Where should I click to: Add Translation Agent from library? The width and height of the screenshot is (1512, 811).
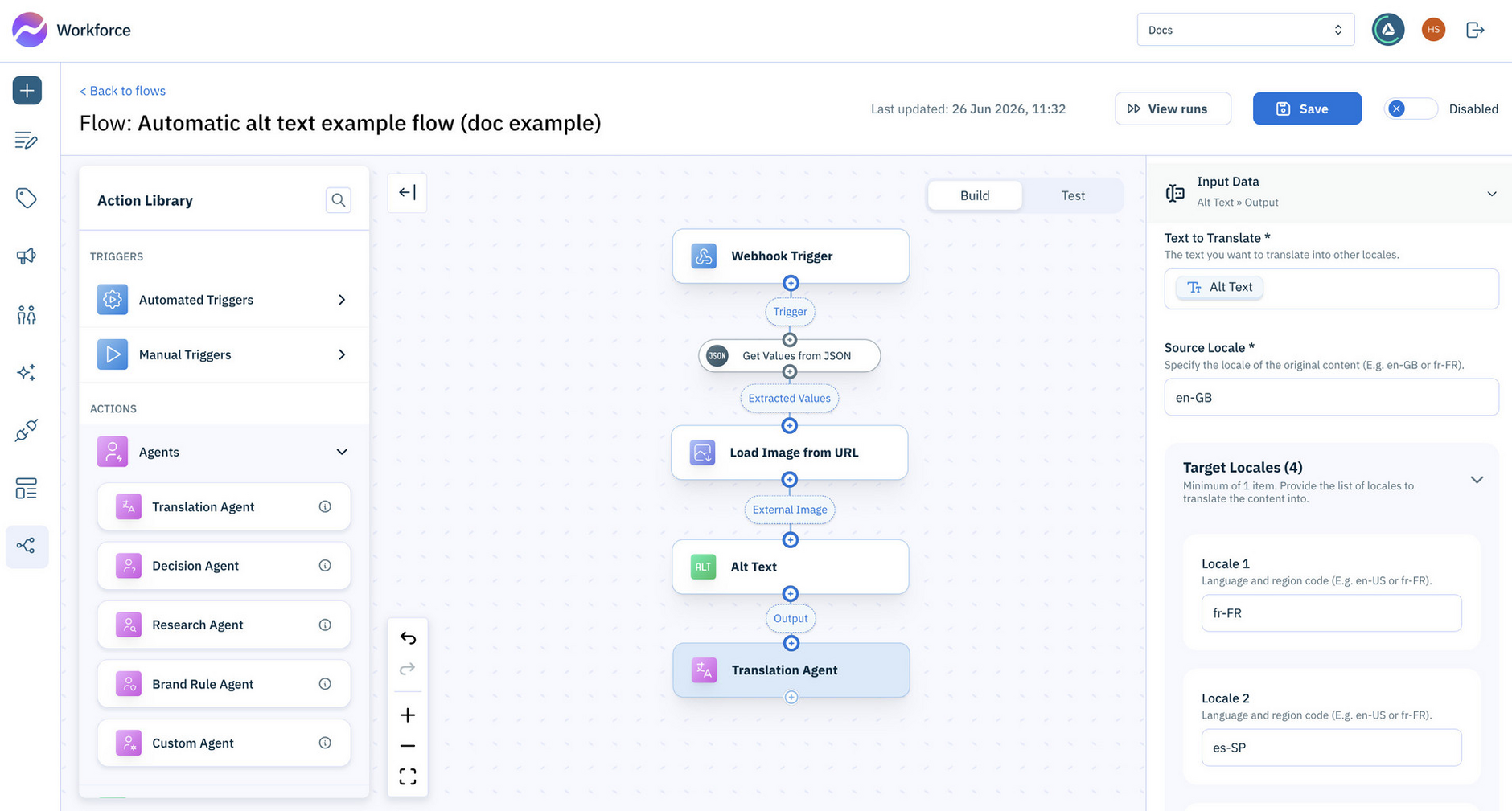point(224,506)
